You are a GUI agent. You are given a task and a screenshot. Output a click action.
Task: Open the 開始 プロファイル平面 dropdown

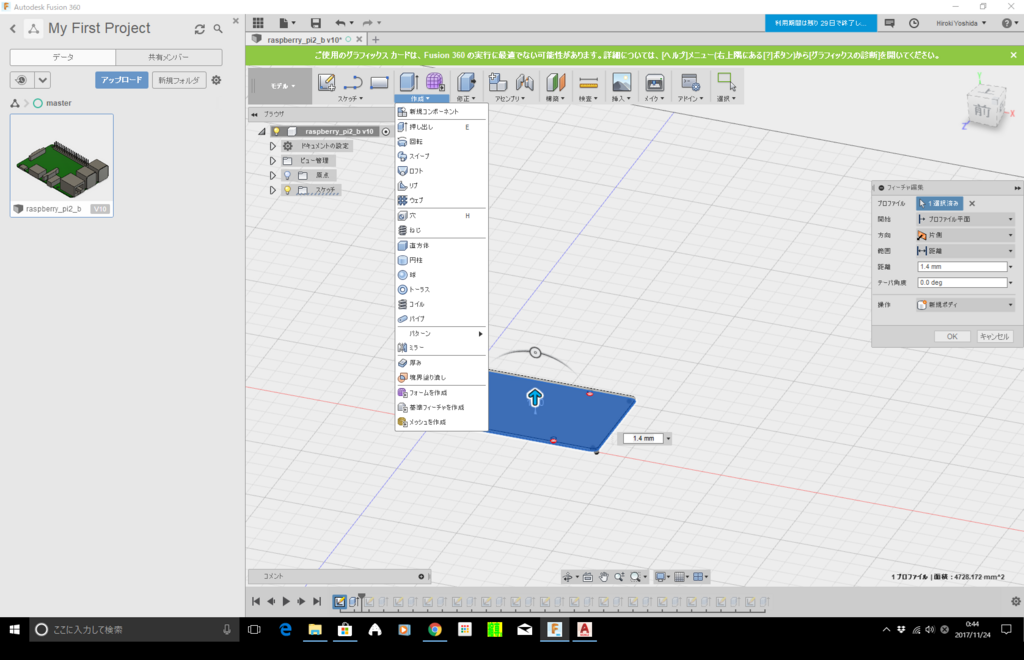pyautogui.click(x=965, y=219)
